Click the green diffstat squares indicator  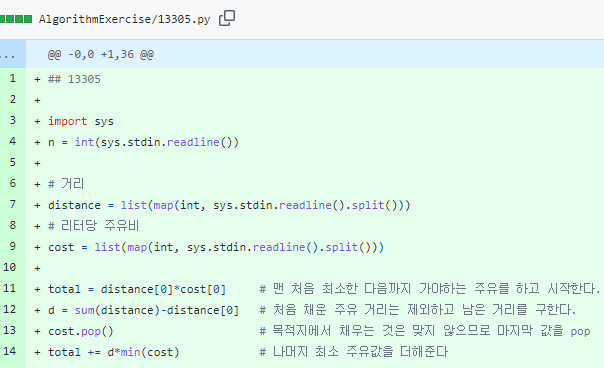[x=16, y=19]
